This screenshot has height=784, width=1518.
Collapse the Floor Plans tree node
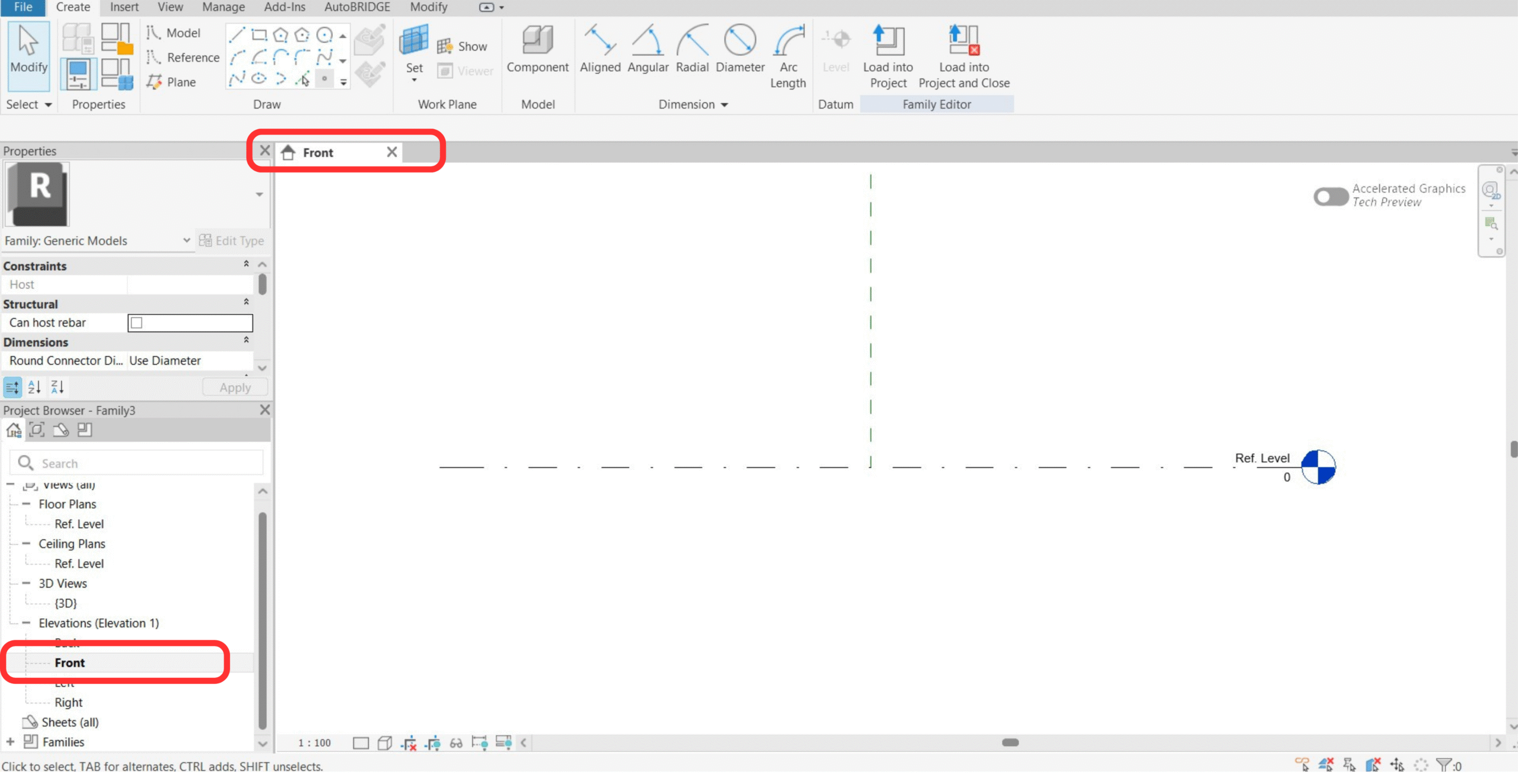click(26, 504)
